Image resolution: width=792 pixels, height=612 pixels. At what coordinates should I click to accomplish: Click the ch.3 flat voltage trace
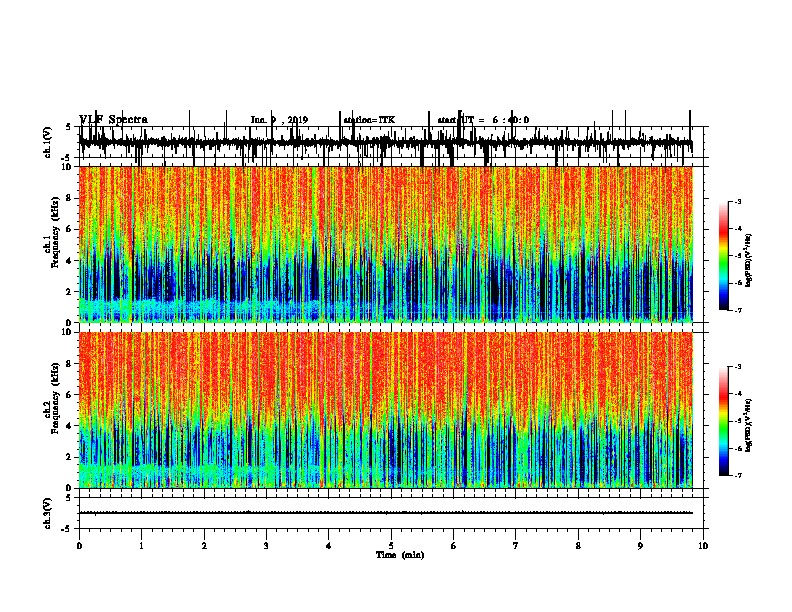[386, 513]
